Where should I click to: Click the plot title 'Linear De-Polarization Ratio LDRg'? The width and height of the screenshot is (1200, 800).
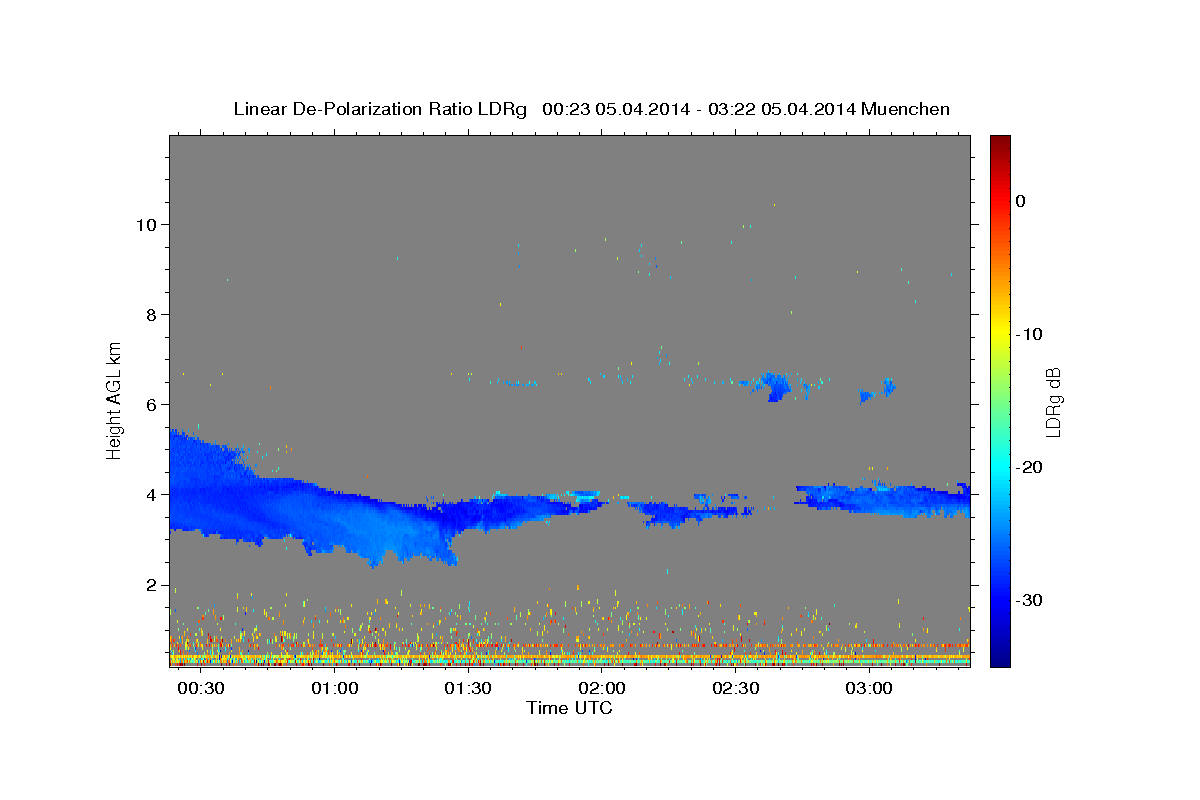click(380, 109)
